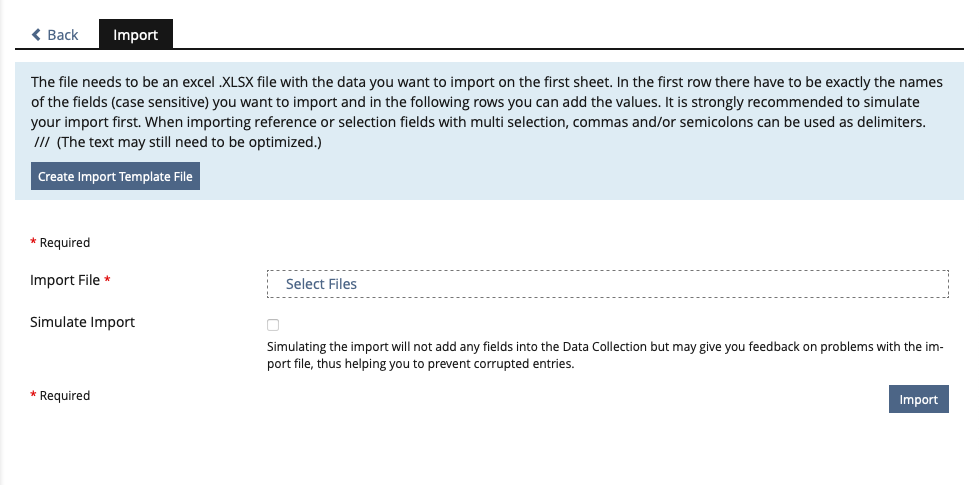Click the top Required note
The height and width of the screenshot is (485, 979).
(64, 242)
